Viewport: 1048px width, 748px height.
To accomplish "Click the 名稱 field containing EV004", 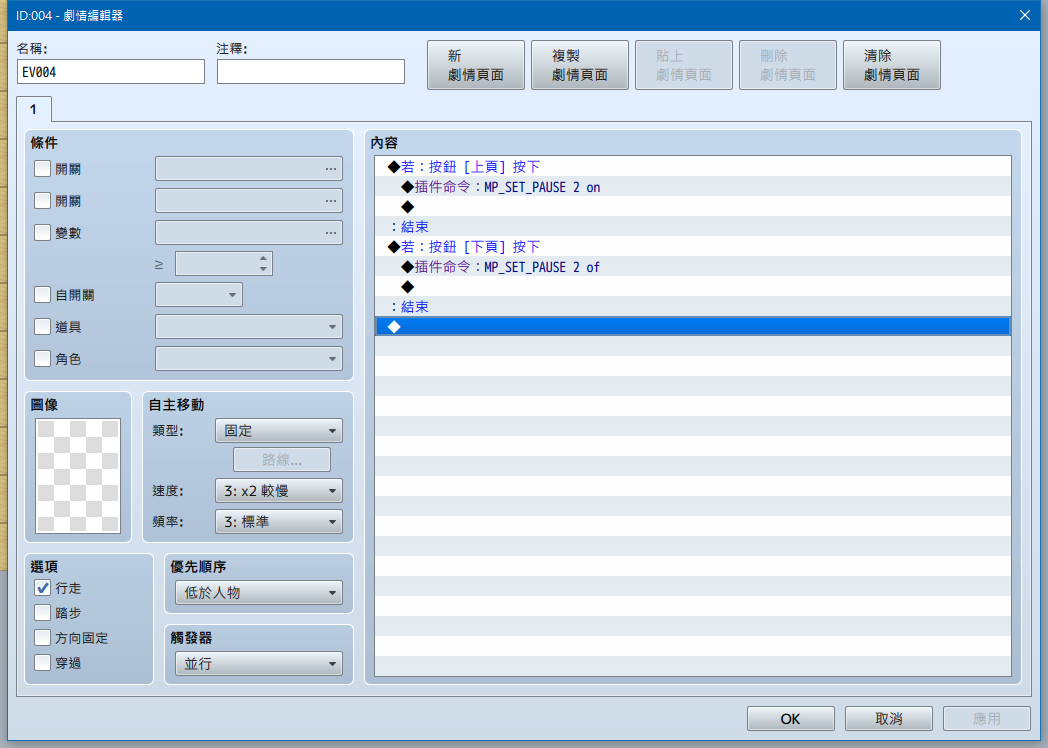I will click(x=111, y=72).
